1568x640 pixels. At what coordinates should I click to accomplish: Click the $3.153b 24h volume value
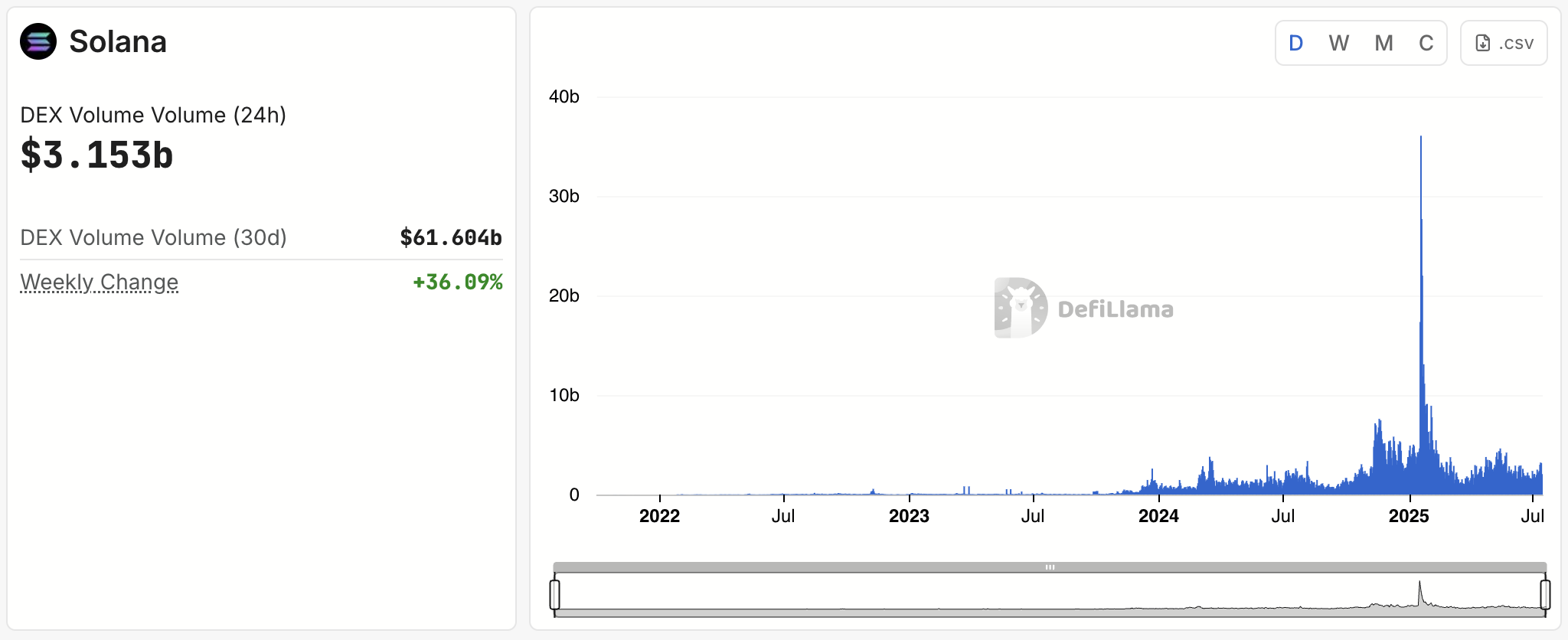pyautogui.click(x=97, y=155)
